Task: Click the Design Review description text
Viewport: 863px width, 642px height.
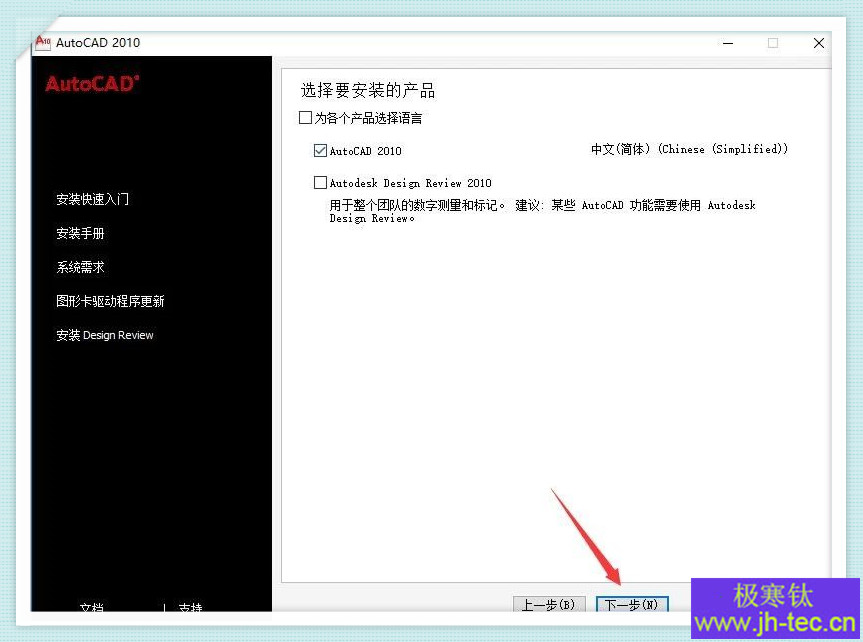Action: click(542, 211)
